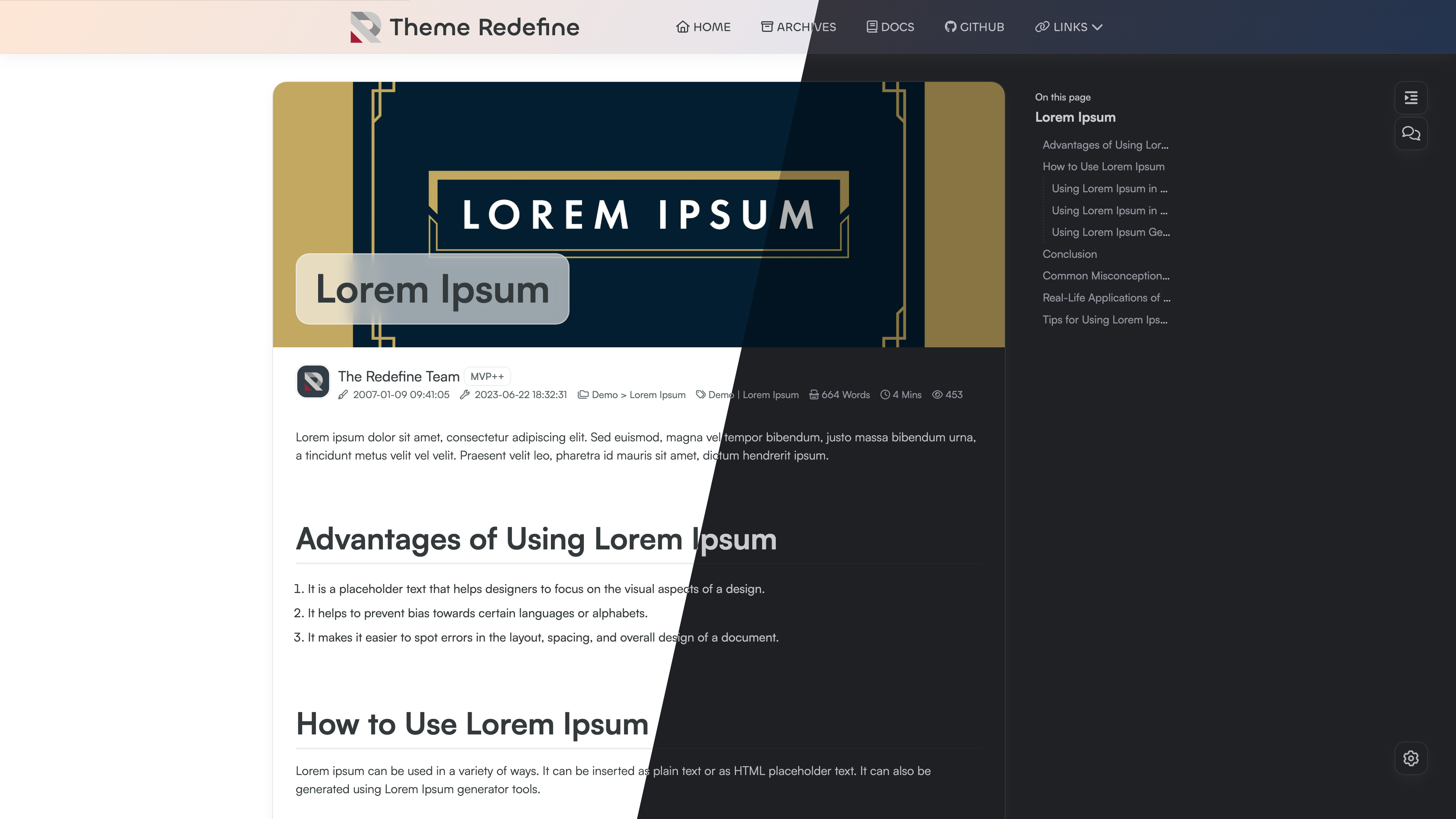Screen dimensions: 1456x819
Task: Expand the LINKS dropdown menu
Action: tap(1069, 27)
